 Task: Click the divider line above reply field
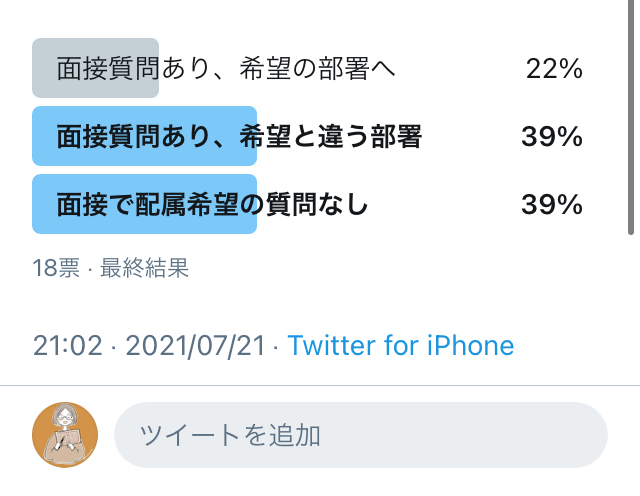[320, 386]
